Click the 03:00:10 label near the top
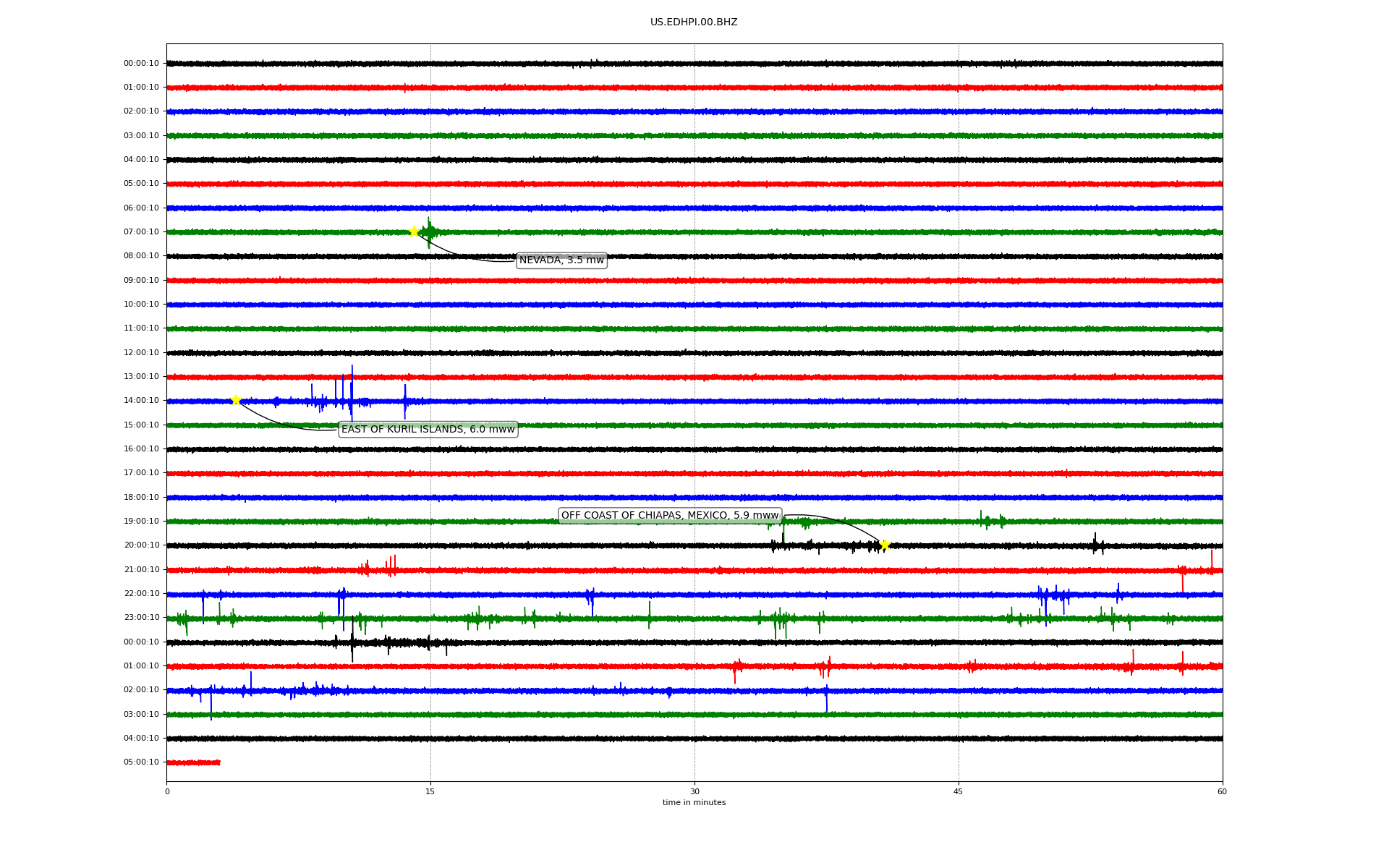This screenshot has height=868, width=1389. tap(141, 136)
